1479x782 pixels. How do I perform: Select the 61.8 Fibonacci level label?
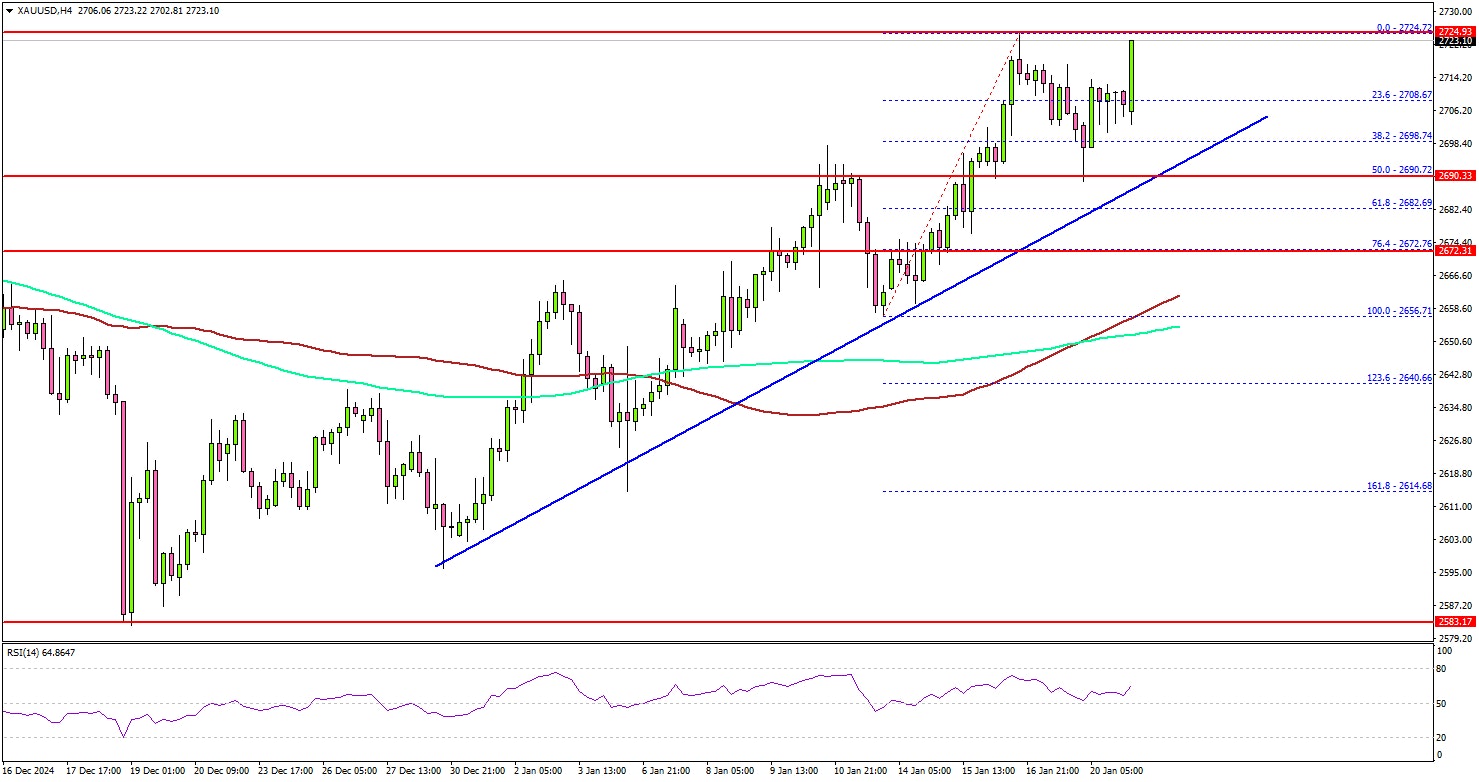tap(1399, 203)
